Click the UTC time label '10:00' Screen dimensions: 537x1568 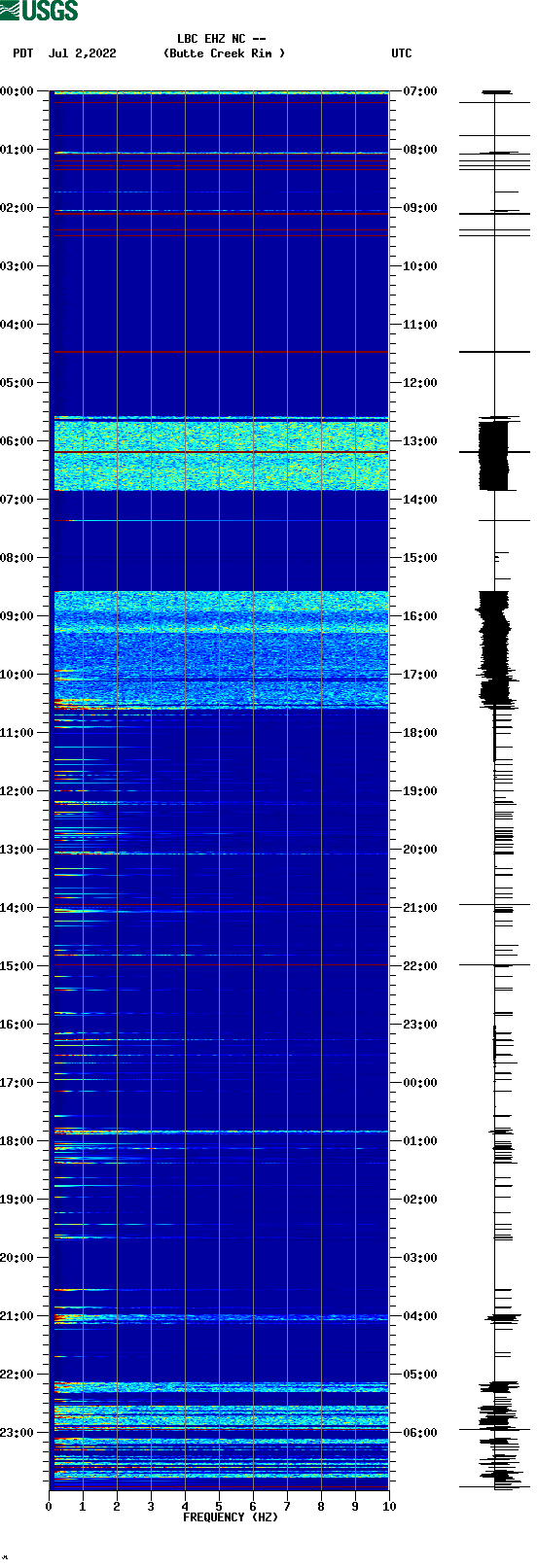click(x=420, y=266)
